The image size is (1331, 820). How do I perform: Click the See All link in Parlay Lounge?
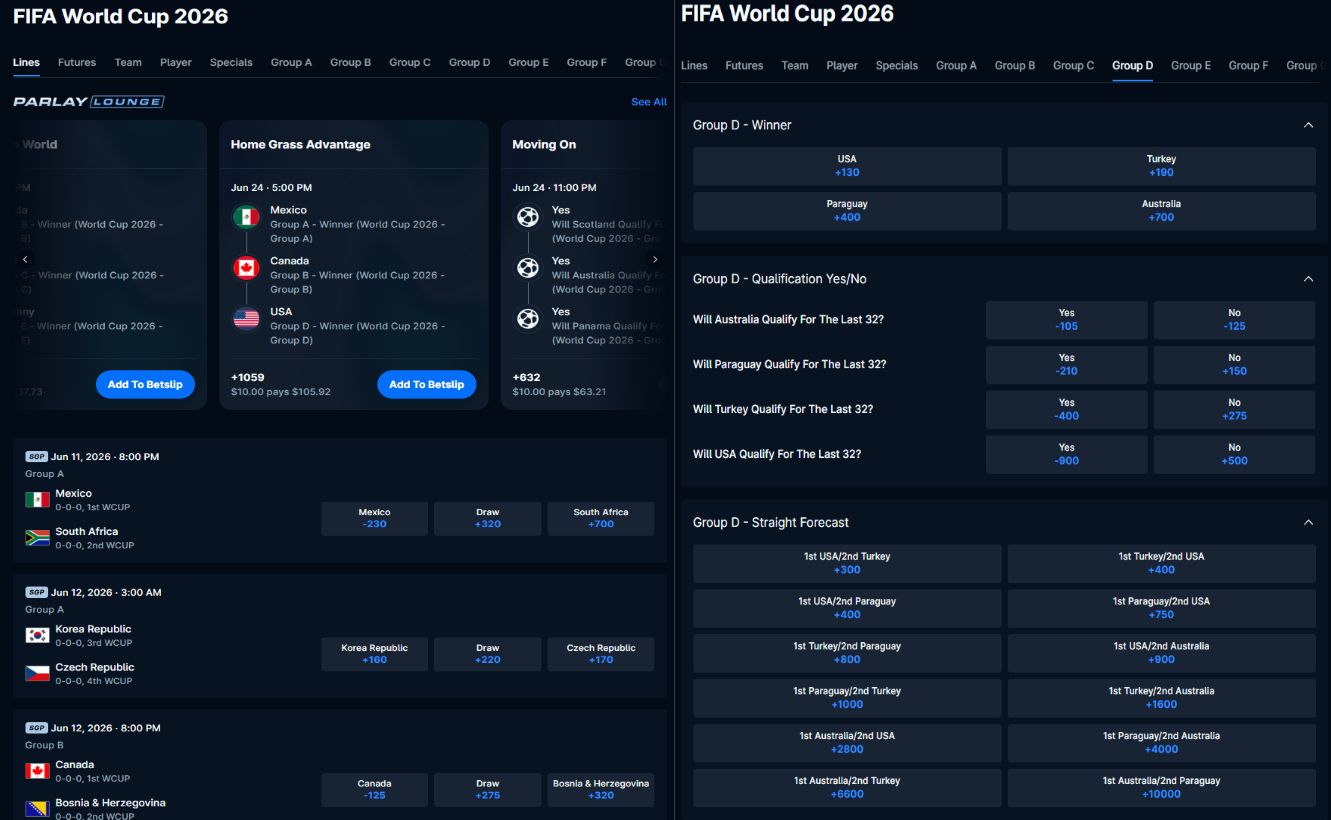pyautogui.click(x=649, y=102)
